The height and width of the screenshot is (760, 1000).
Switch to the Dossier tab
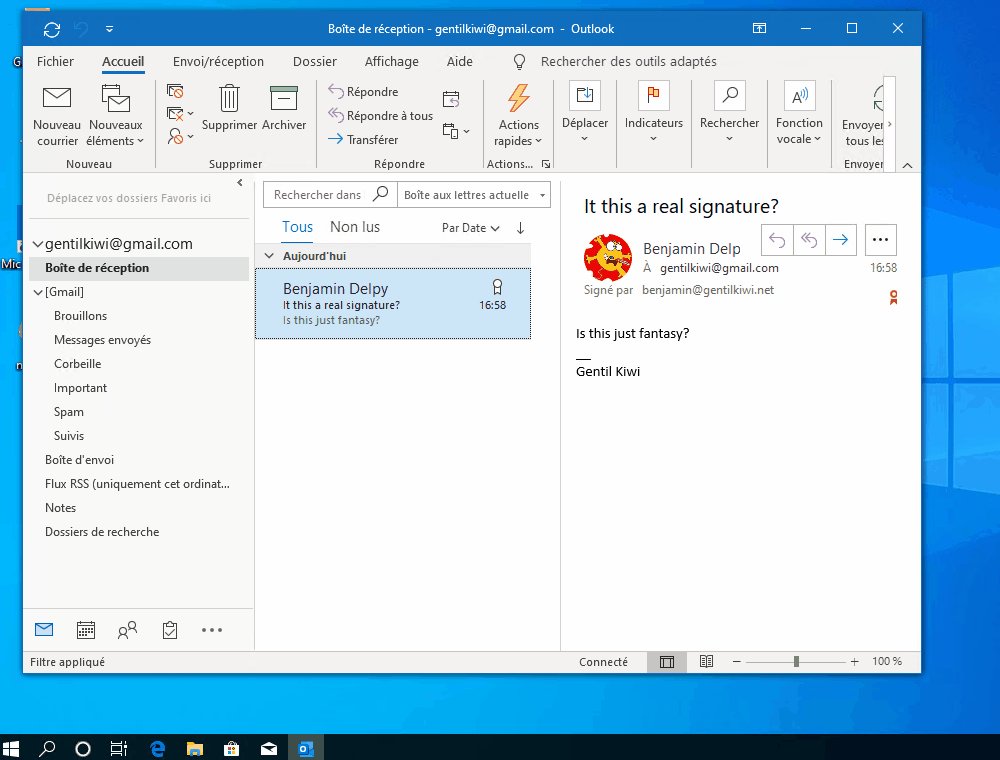point(314,61)
